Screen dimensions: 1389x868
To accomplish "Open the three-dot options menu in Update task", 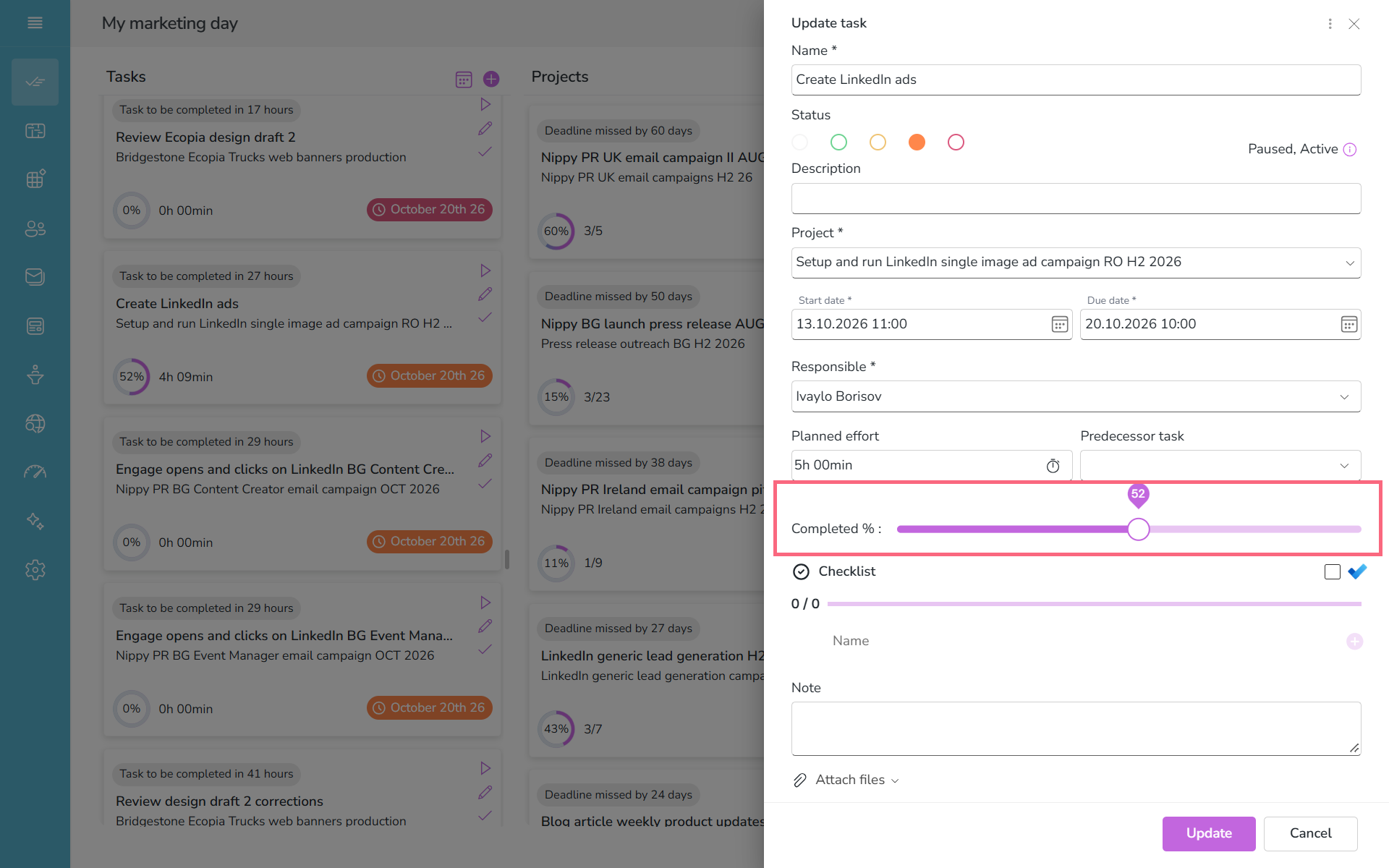I will 1330,24.
